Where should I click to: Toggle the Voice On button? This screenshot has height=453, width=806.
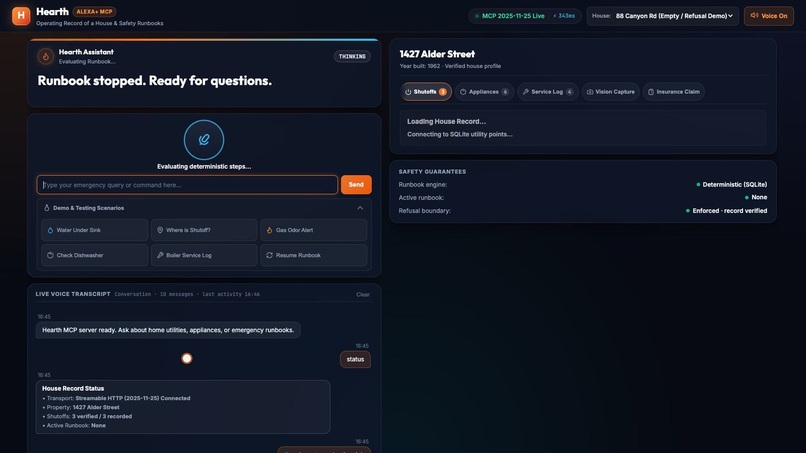click(768, 16)
